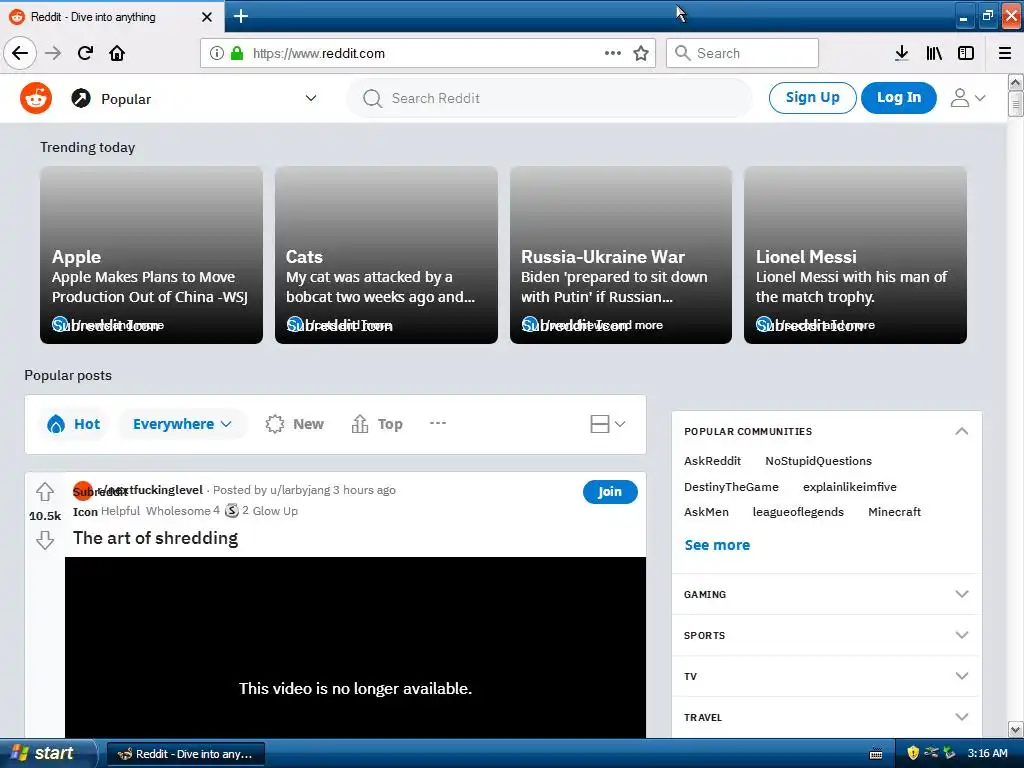Click the Top sort chart icon
The height and width of the screenshot is (768, 1024).
pos(360,424)
